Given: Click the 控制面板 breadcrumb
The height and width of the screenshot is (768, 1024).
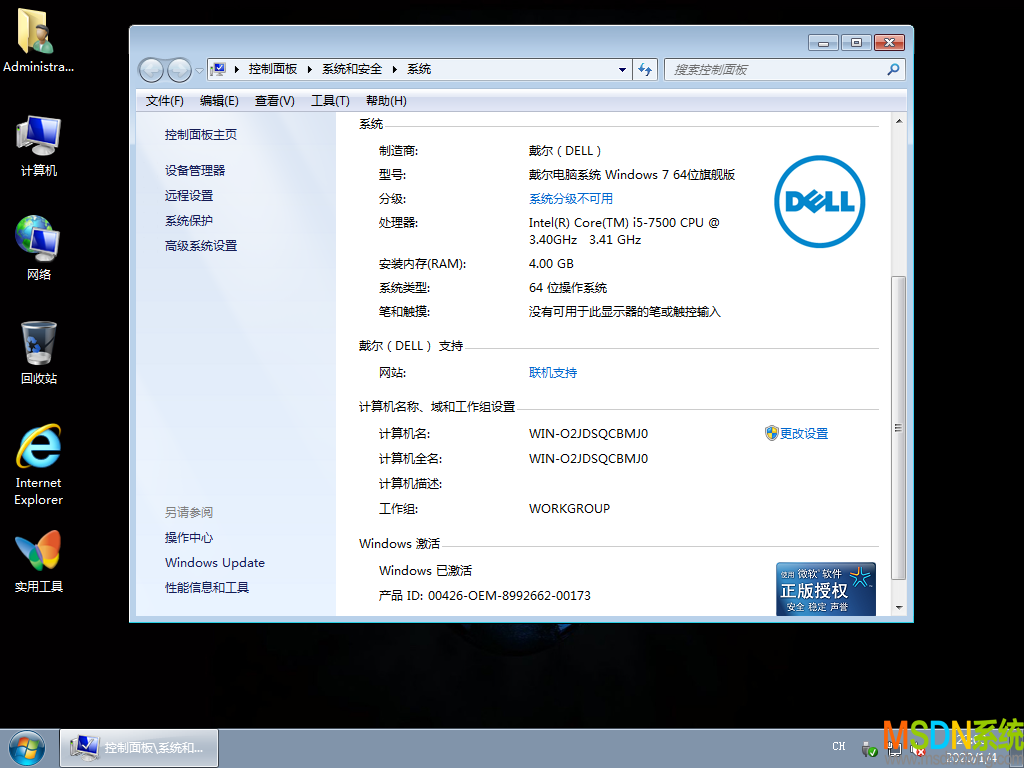Looking at the screenshot, I should [x=273, y=69].
